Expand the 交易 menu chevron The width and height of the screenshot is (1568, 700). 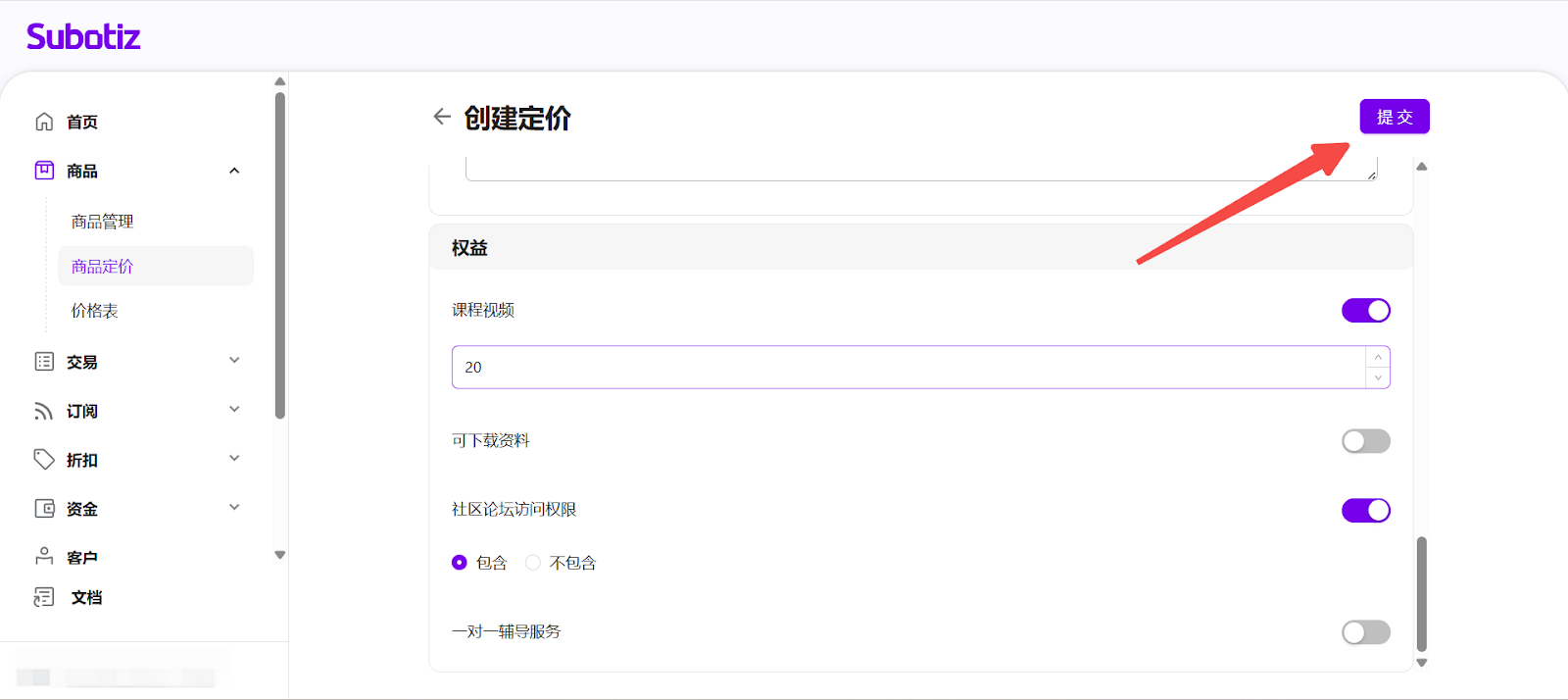point(234,361)
